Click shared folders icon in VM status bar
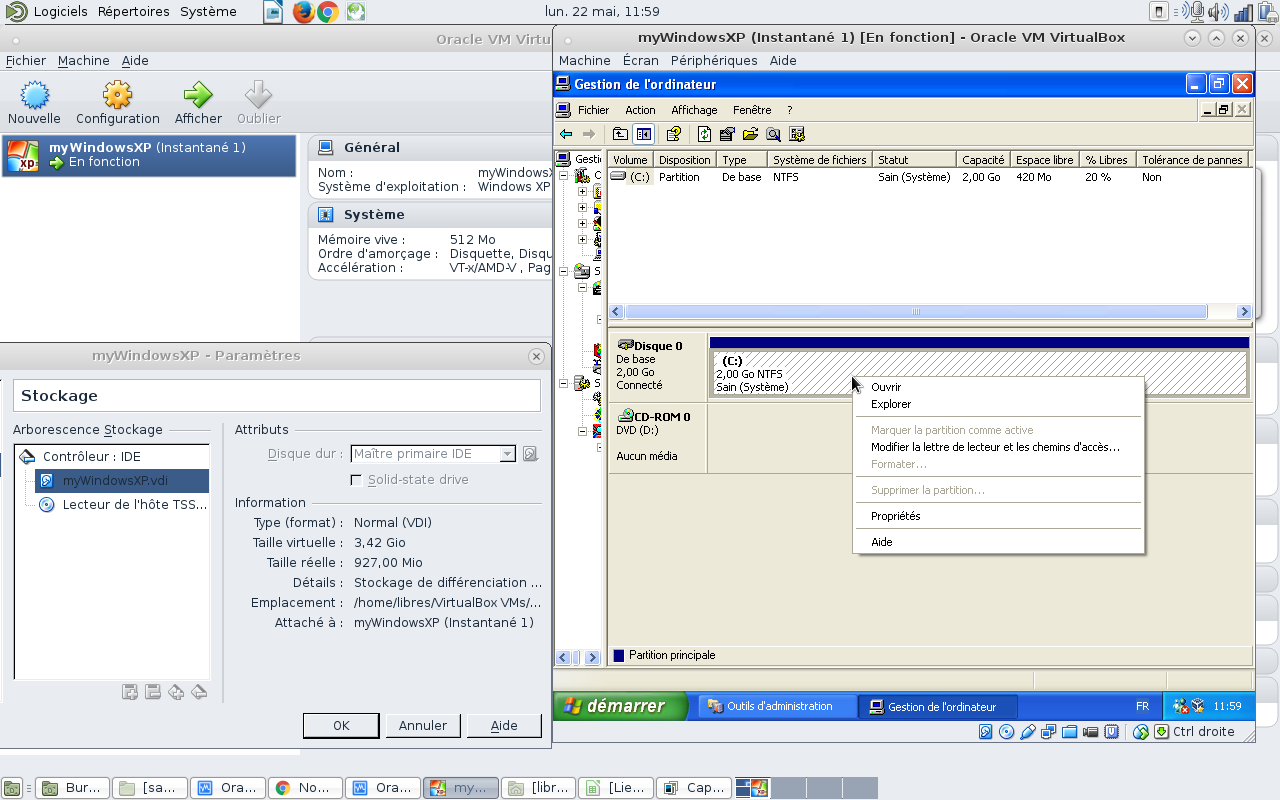This screenshot has width=1280, height=800. [x=1069, y=732]
